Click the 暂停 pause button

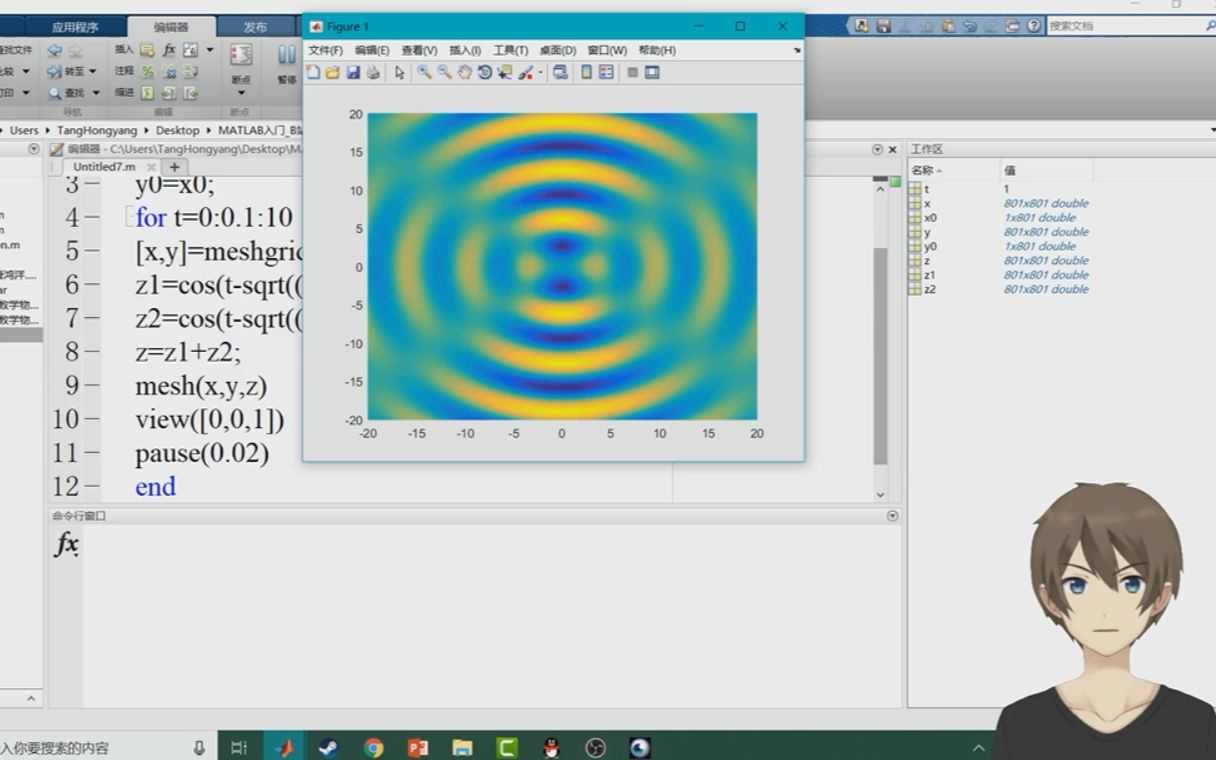(x=287, y=62)
